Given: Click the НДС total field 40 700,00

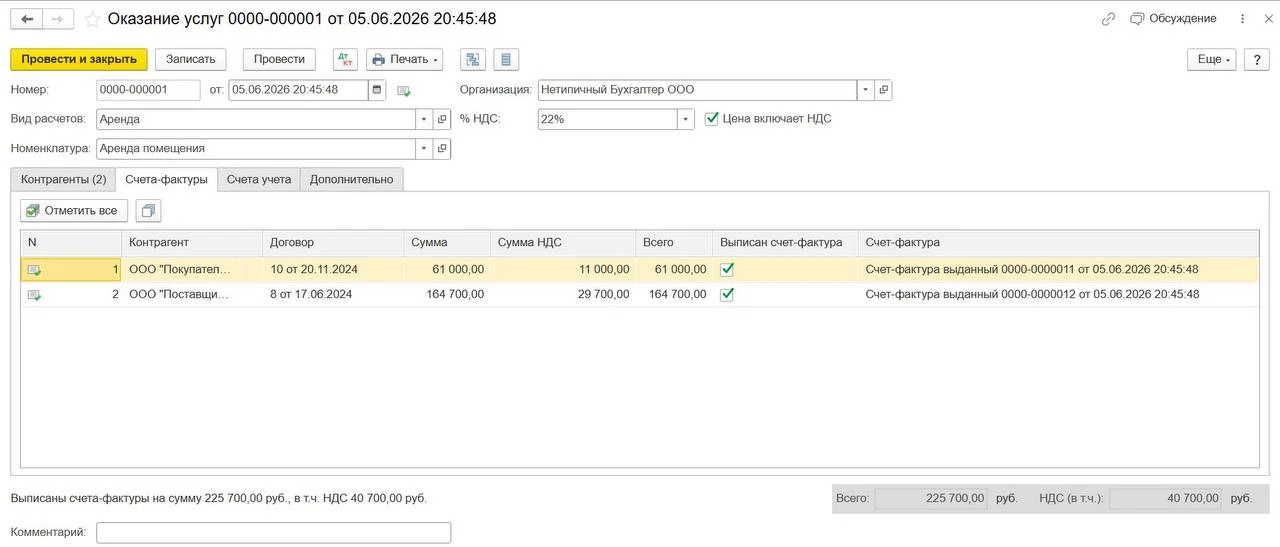Looking at the screenshot, I should click(x=1165, y=498).
